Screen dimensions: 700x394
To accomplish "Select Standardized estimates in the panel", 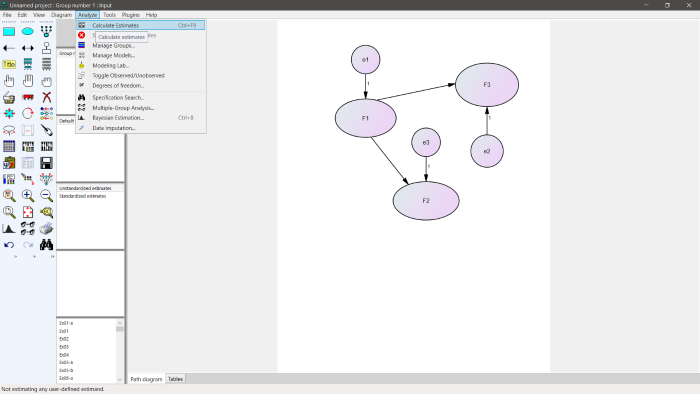I will (x=83, y=196).
